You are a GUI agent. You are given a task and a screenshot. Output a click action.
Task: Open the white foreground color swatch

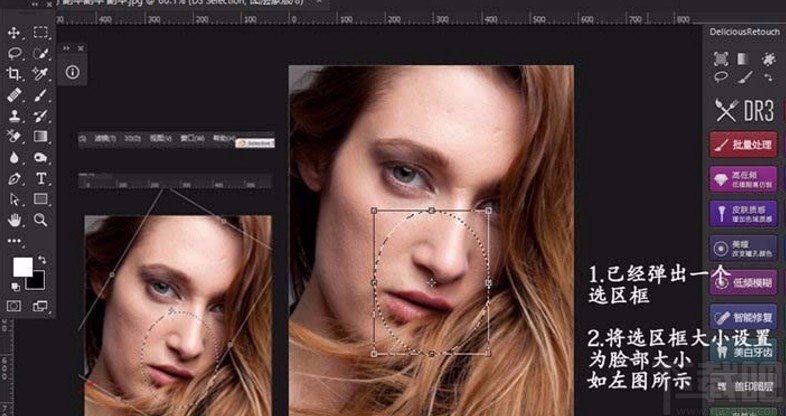click(23, 267)
